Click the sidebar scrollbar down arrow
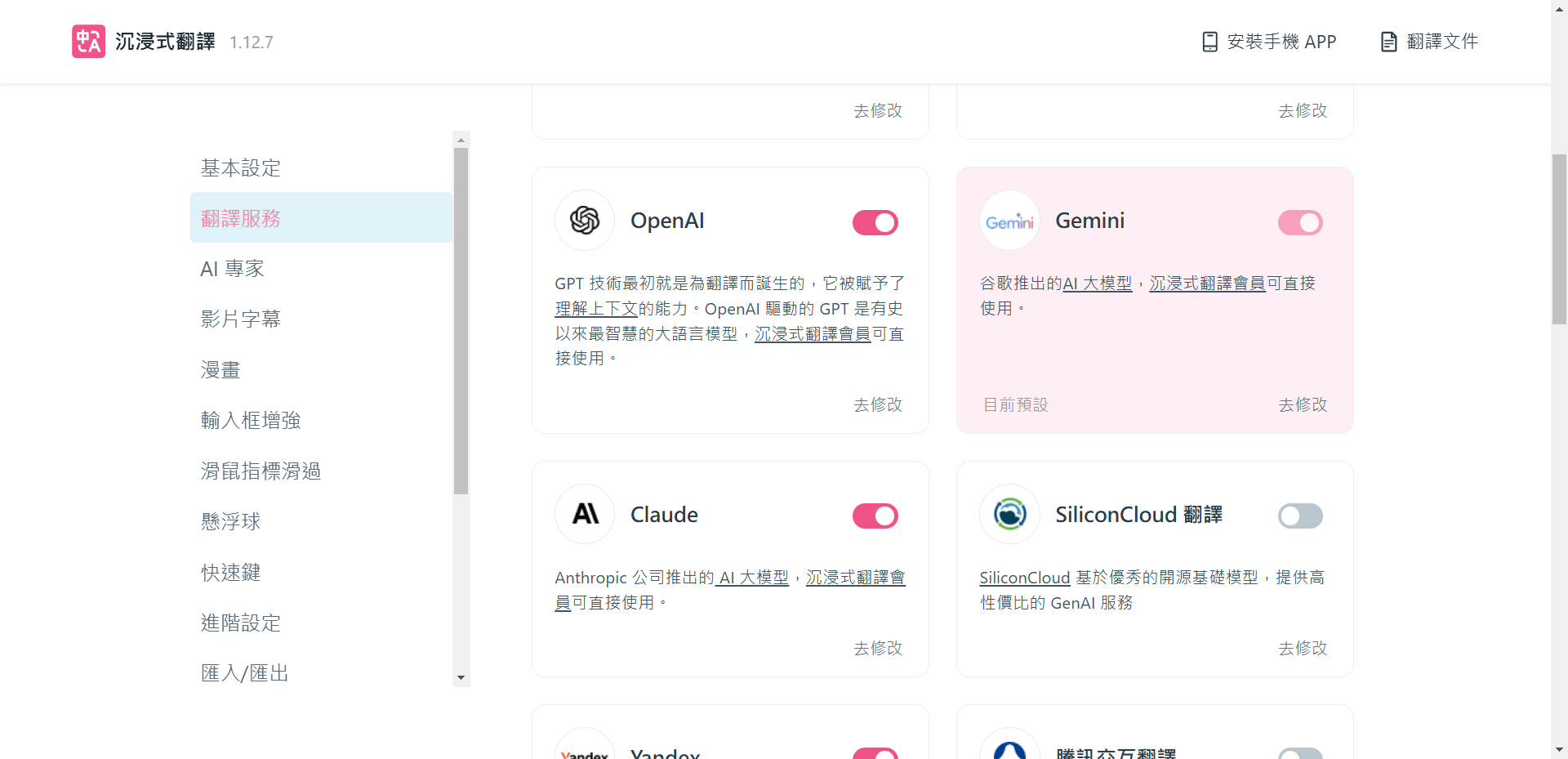 [461, 678]
